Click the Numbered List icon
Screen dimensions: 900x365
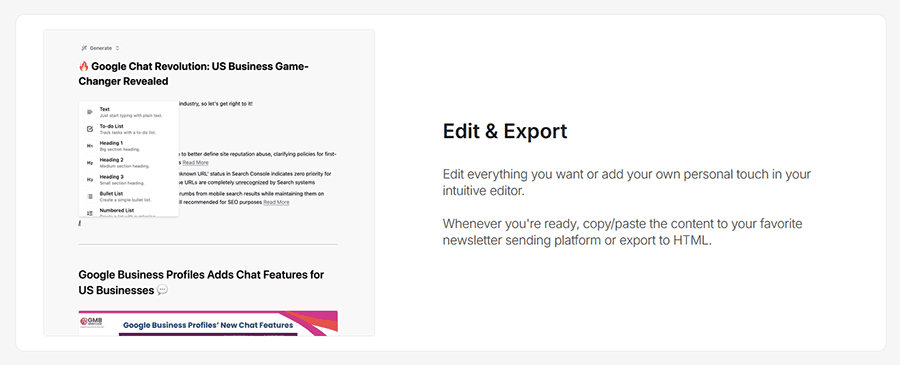click(90, 213)
